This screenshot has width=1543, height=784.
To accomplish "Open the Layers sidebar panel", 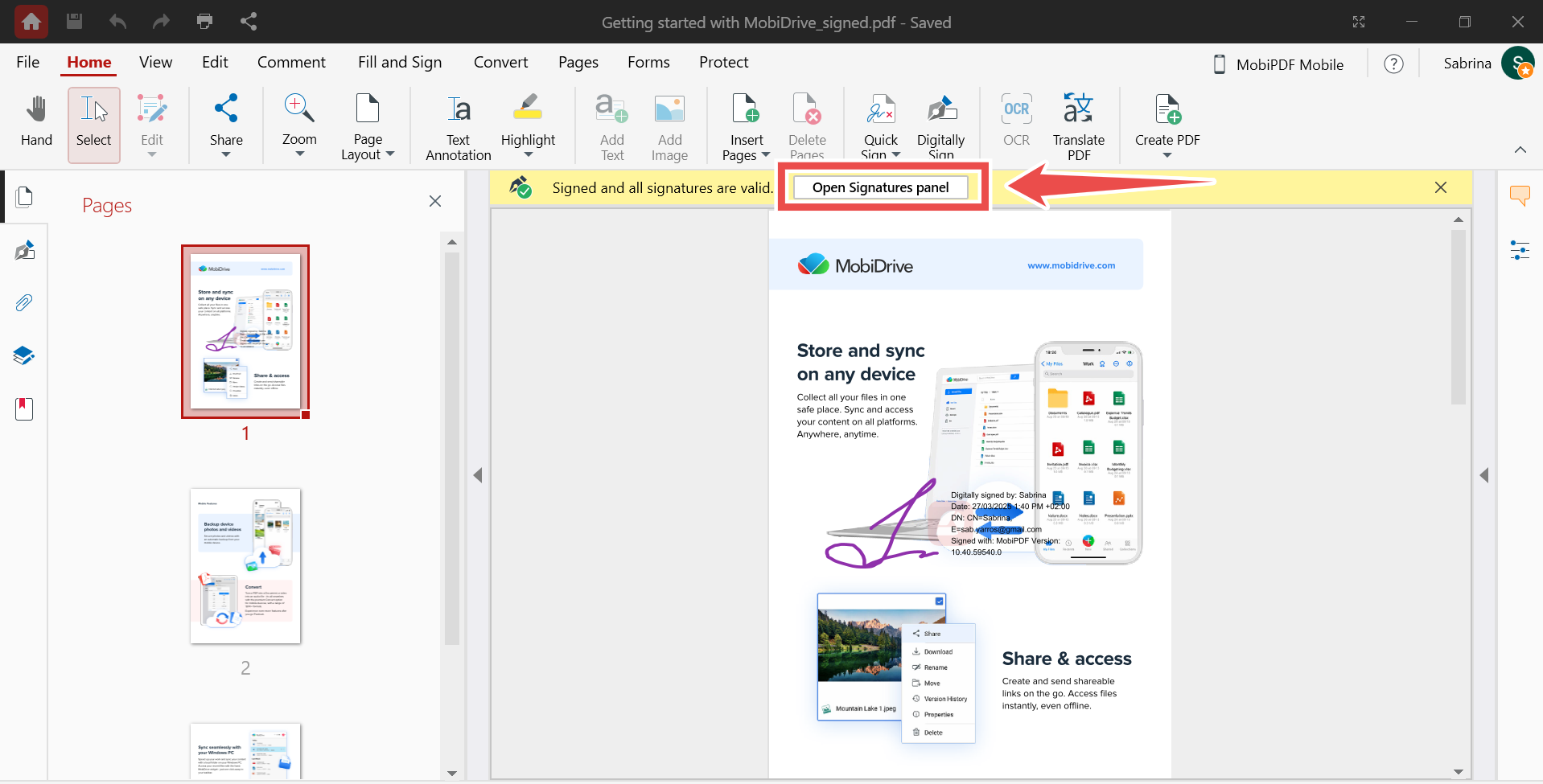I will pos(25,356).
